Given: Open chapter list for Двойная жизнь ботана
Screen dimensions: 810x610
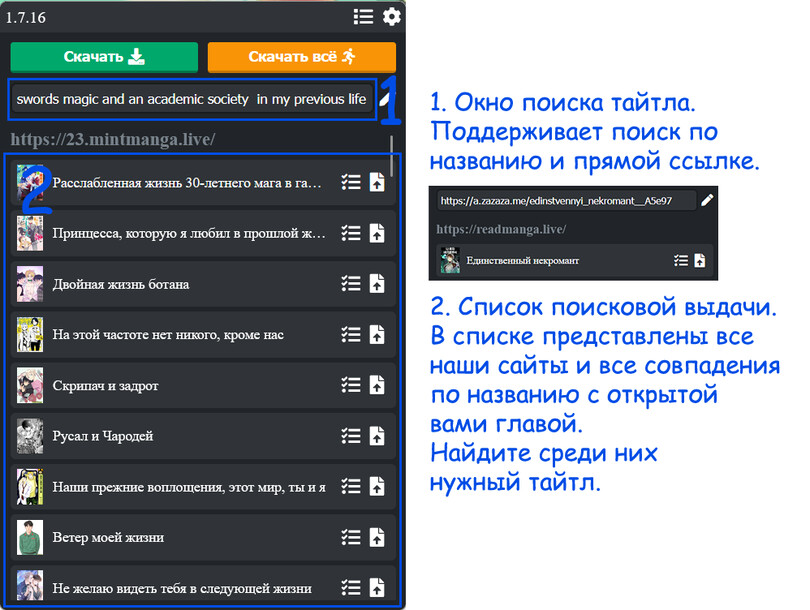Looking at the screenshot, I should (x=350, y=284).
